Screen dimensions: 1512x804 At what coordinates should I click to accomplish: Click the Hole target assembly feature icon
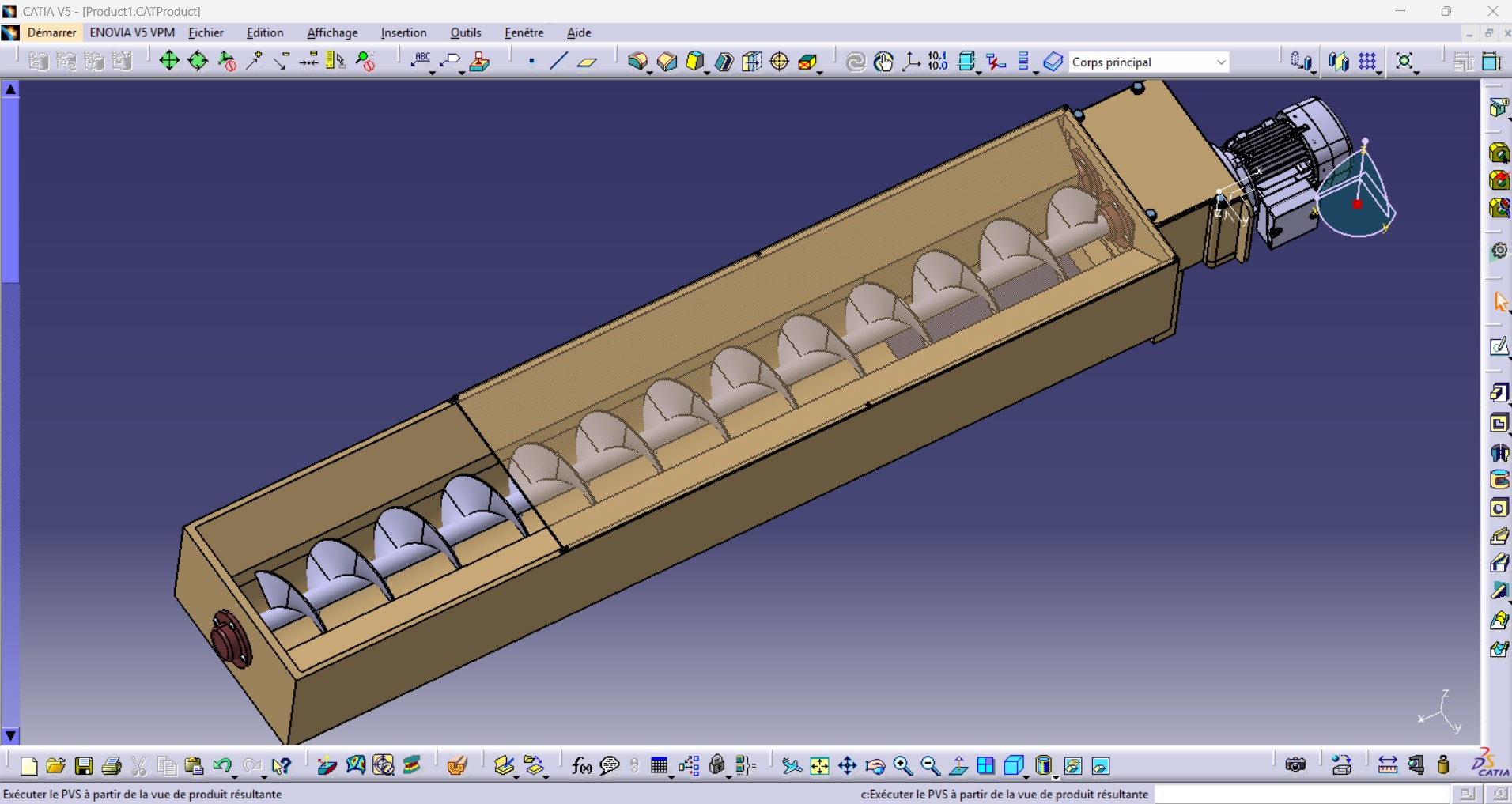[x=779, y=61]
